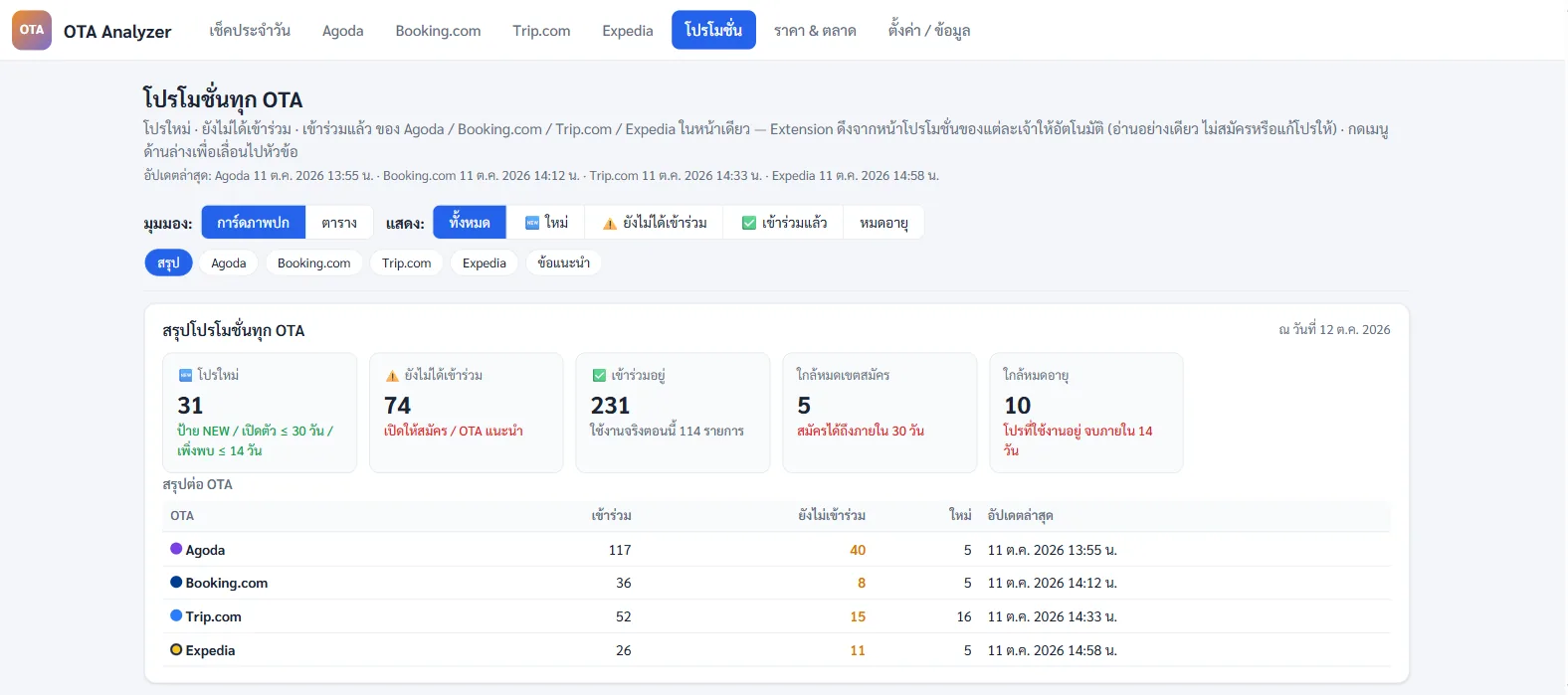Click Agoda's orange 40 not-joined count
The height and width of the screenshot is (695, 1568).
tap(858, 550)
